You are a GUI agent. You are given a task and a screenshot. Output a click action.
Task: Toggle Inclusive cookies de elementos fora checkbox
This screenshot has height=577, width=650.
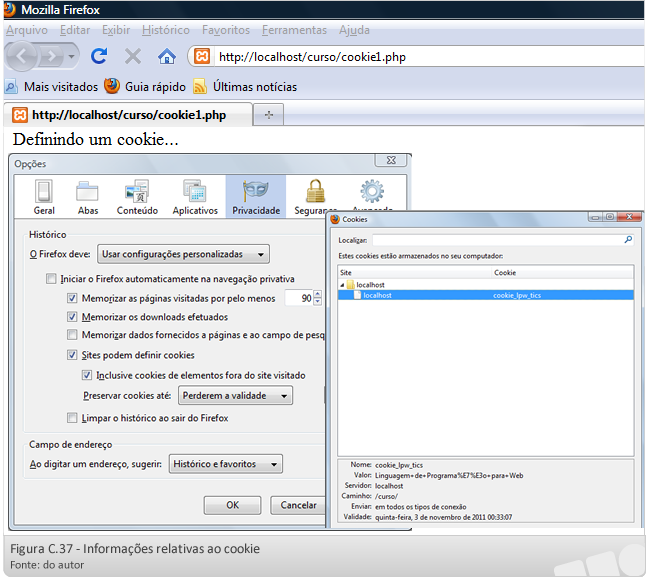87,375
